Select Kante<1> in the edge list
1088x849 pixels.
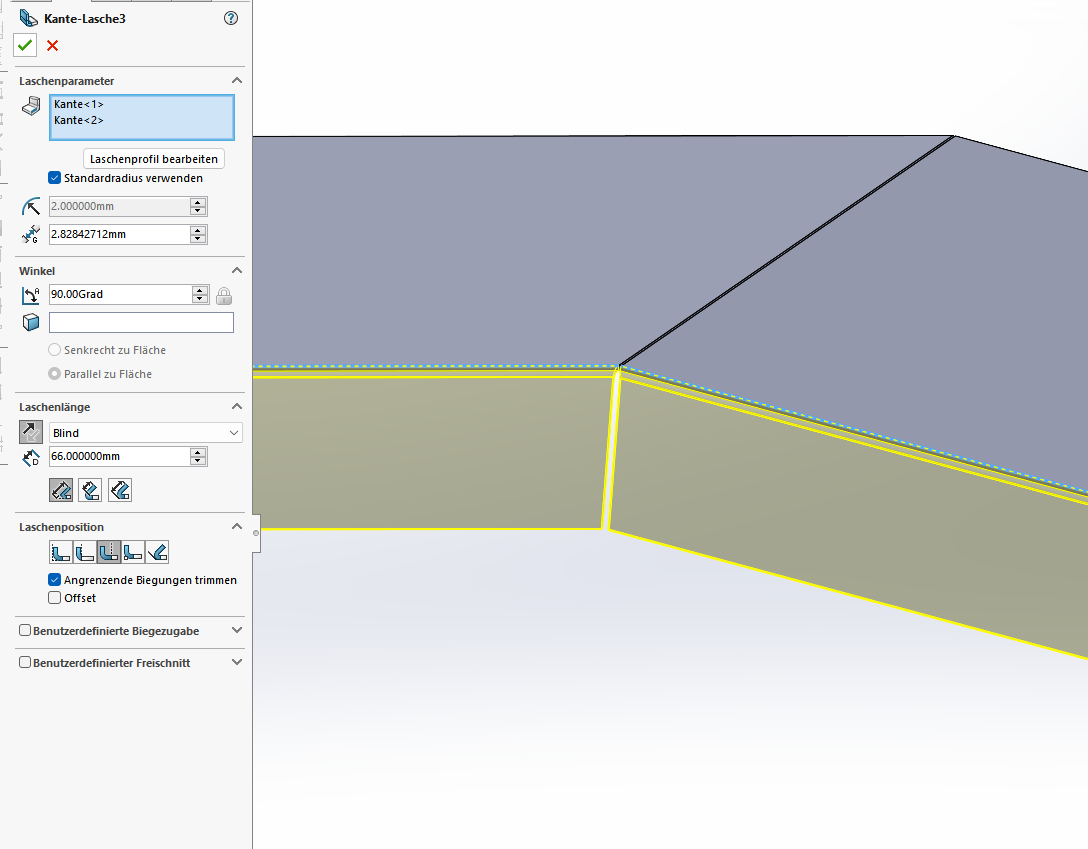(x=78, y=104)
